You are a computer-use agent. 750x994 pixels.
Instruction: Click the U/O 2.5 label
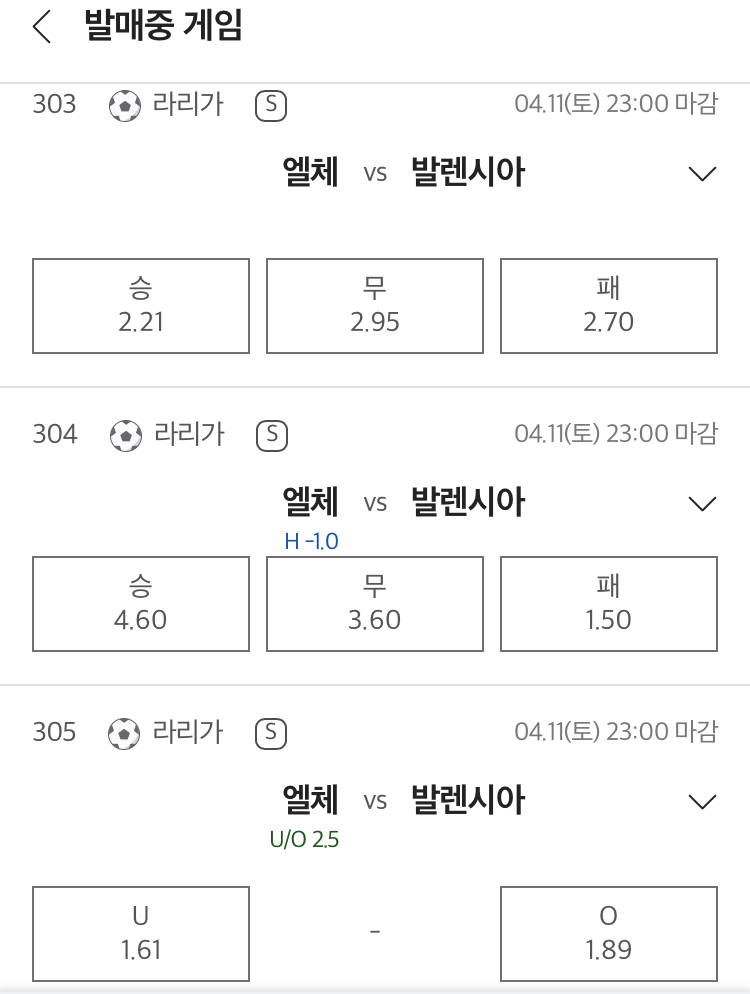[304, 839]
